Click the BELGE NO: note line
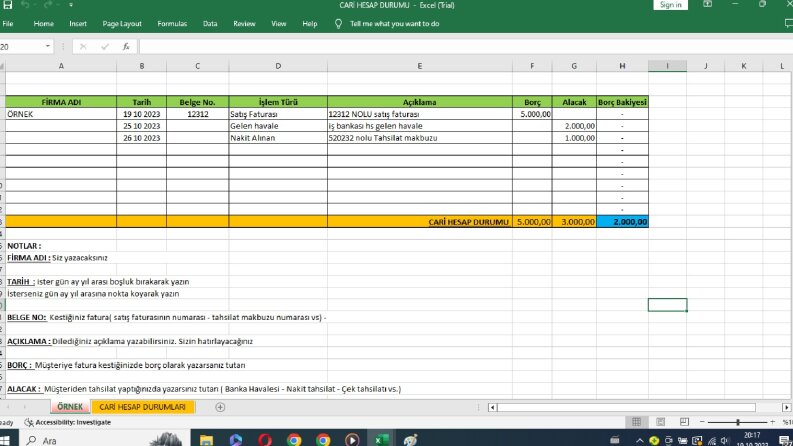 point(166,317)
